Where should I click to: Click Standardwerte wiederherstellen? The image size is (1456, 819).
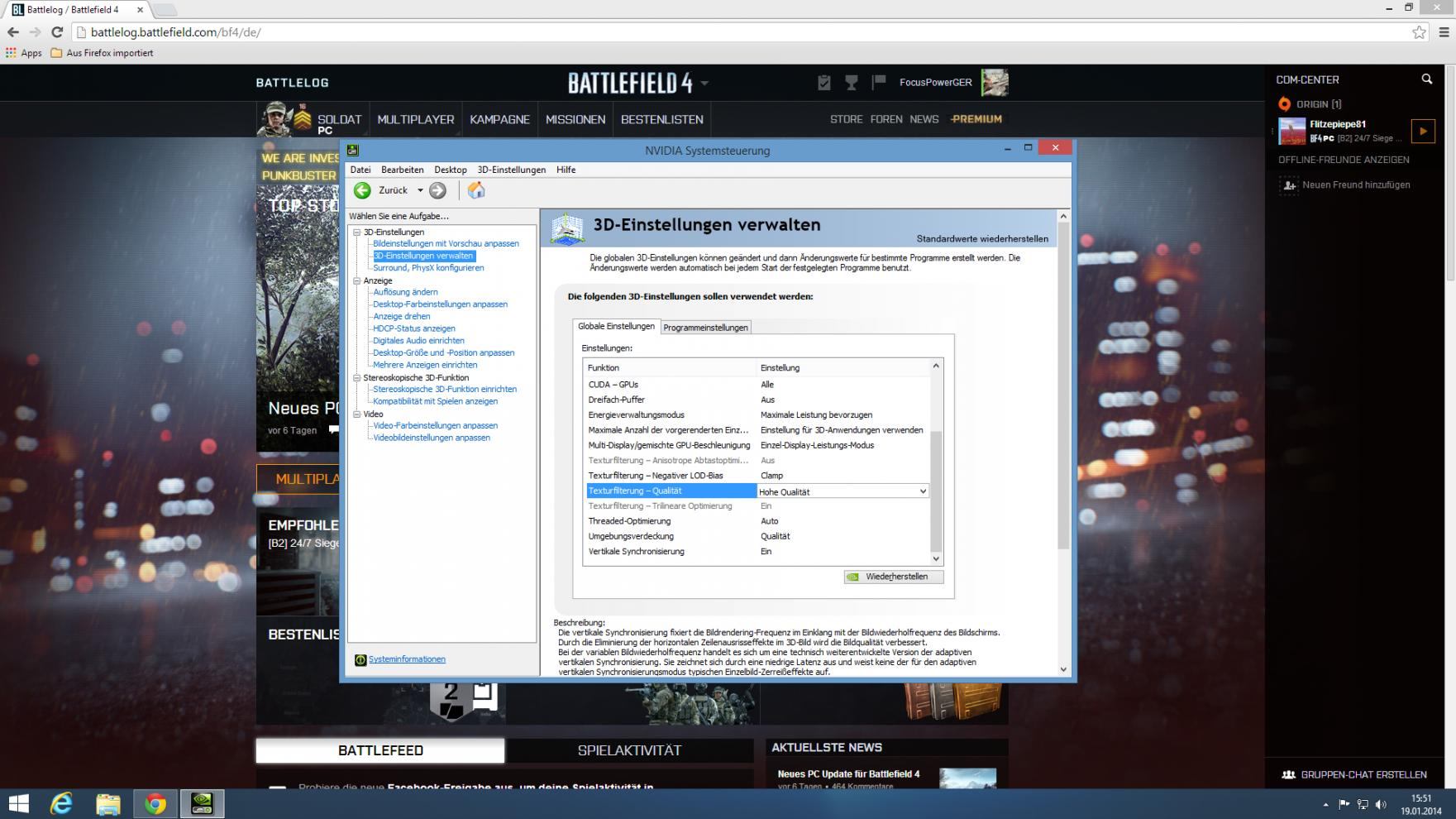pos(982,239)
